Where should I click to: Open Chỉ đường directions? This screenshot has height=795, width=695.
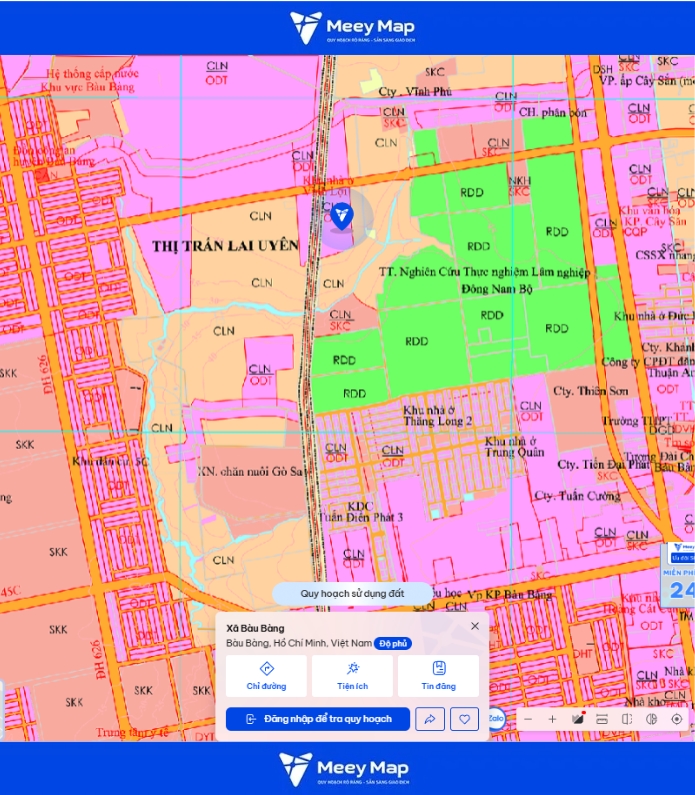pos(266,676)
